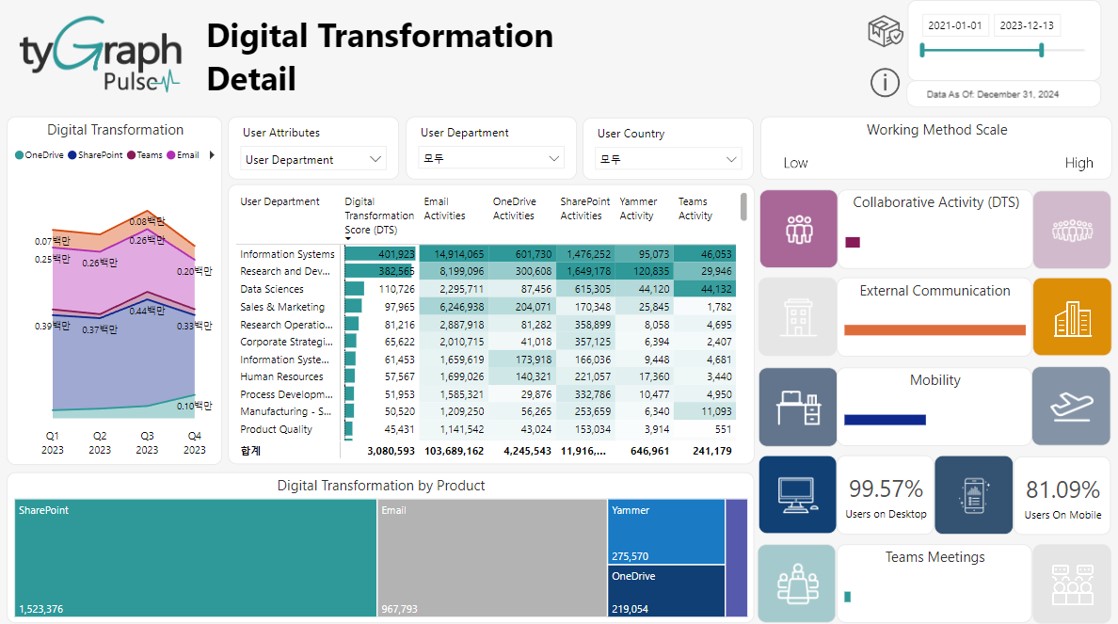
Task: Click the OneDrive treemap block
Action: [666, 591]
